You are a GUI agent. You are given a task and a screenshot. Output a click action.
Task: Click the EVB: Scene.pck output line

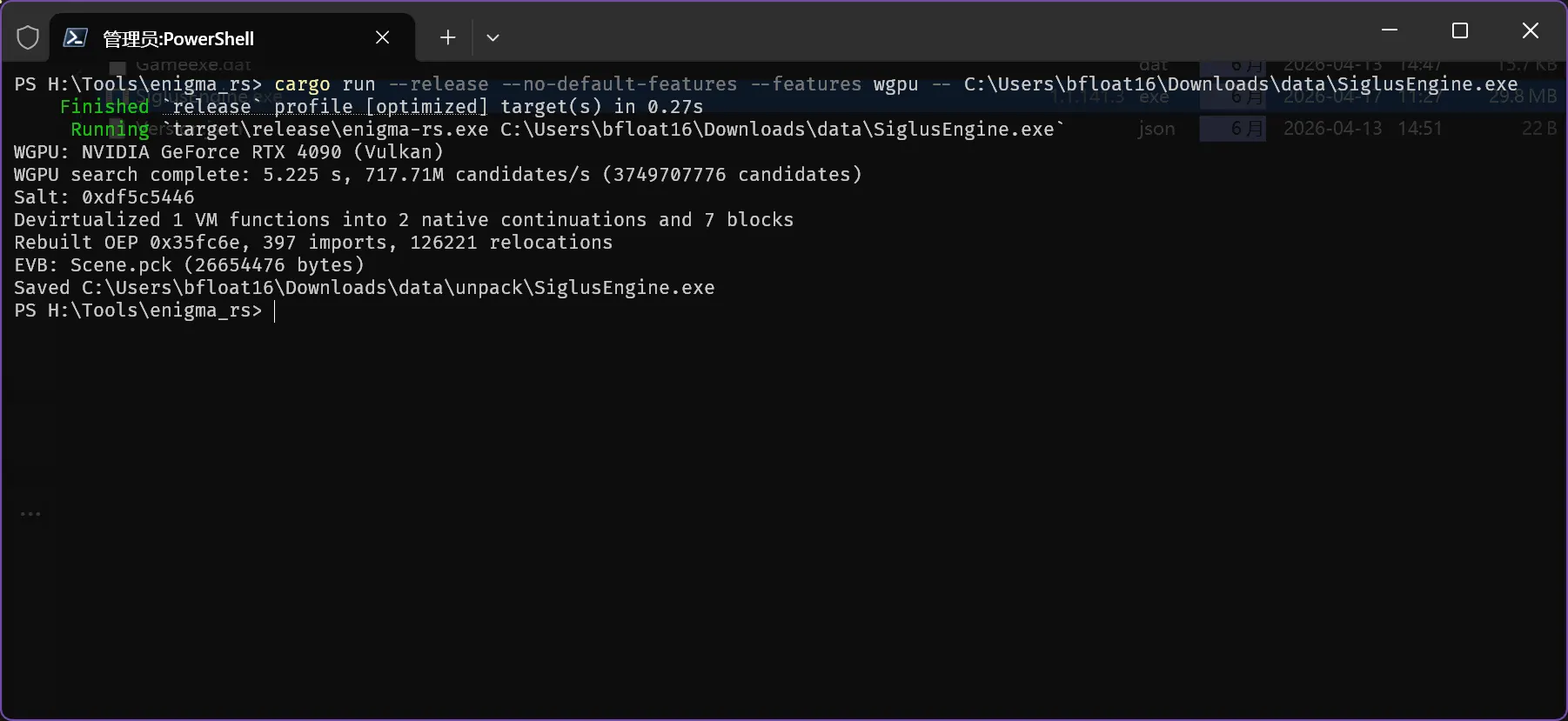point(189,265)
